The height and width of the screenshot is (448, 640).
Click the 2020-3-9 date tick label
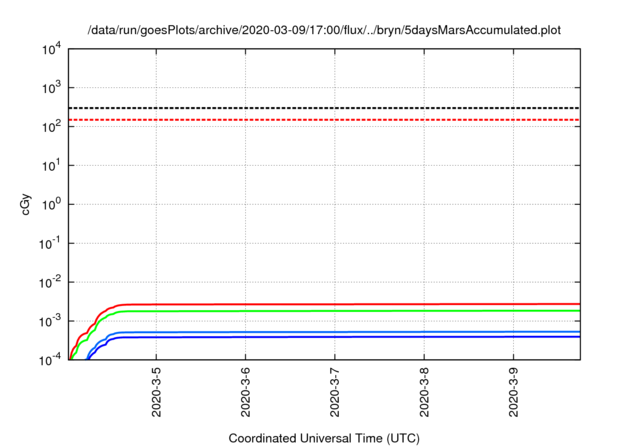[513, 392]
